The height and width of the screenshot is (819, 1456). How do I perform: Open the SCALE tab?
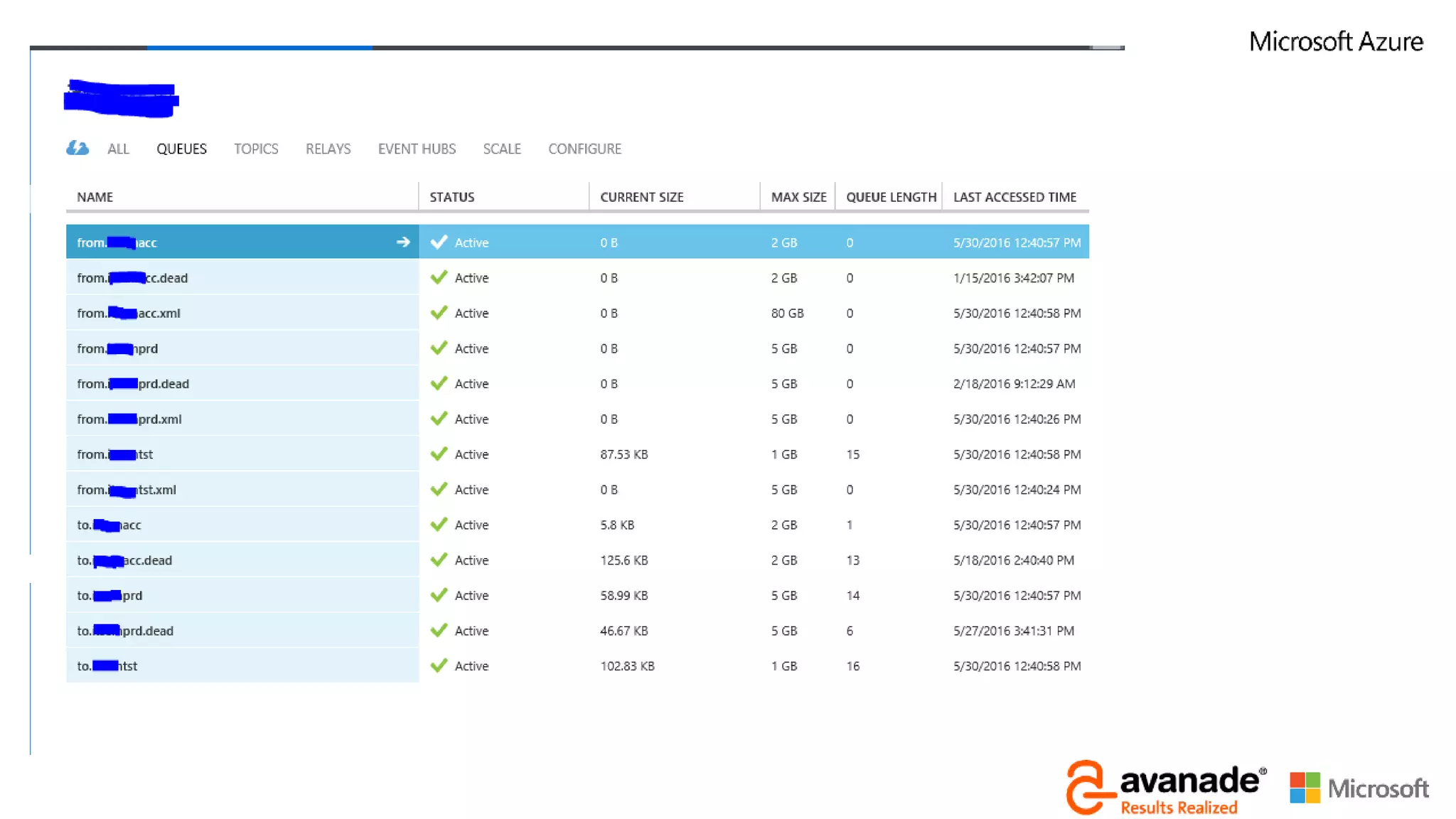[502, 149]
